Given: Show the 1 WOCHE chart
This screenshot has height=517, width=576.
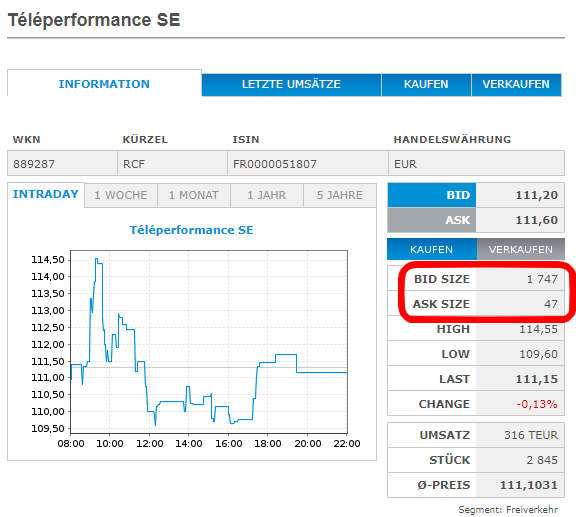Looking at the screenshot, I should [121, 195].
